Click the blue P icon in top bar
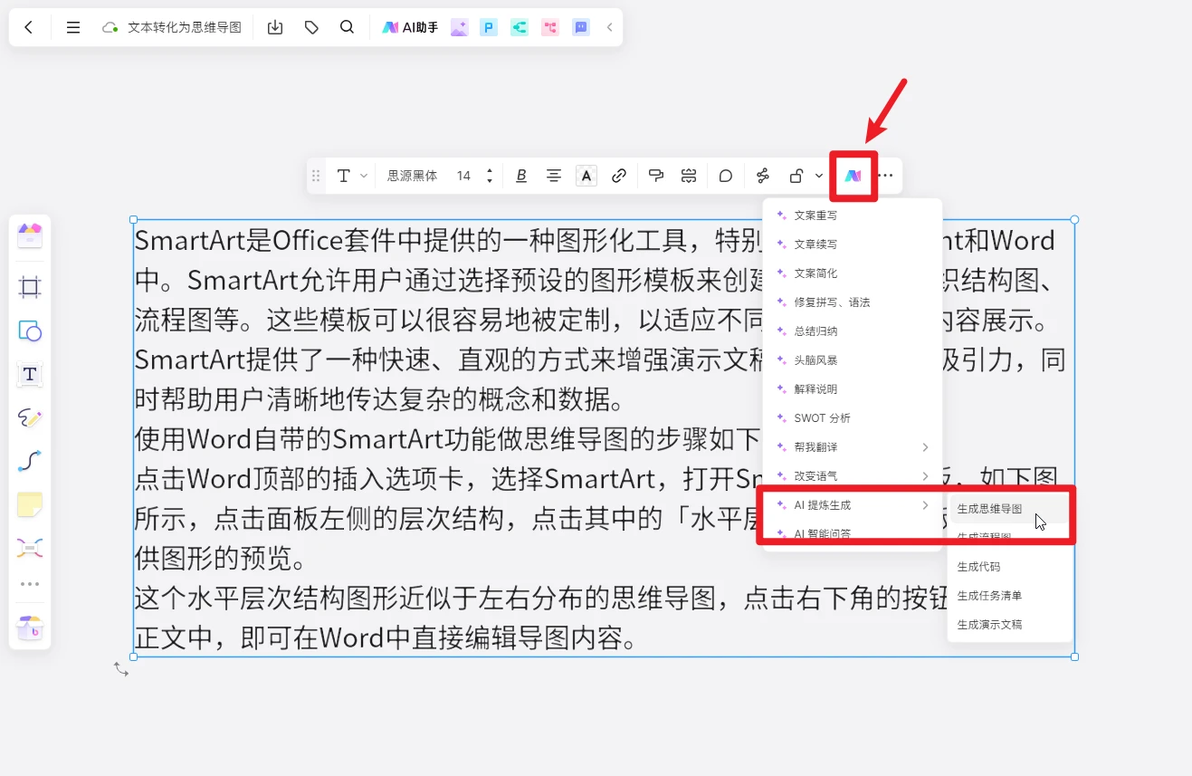1192x776 pixels. pos(489,27)
